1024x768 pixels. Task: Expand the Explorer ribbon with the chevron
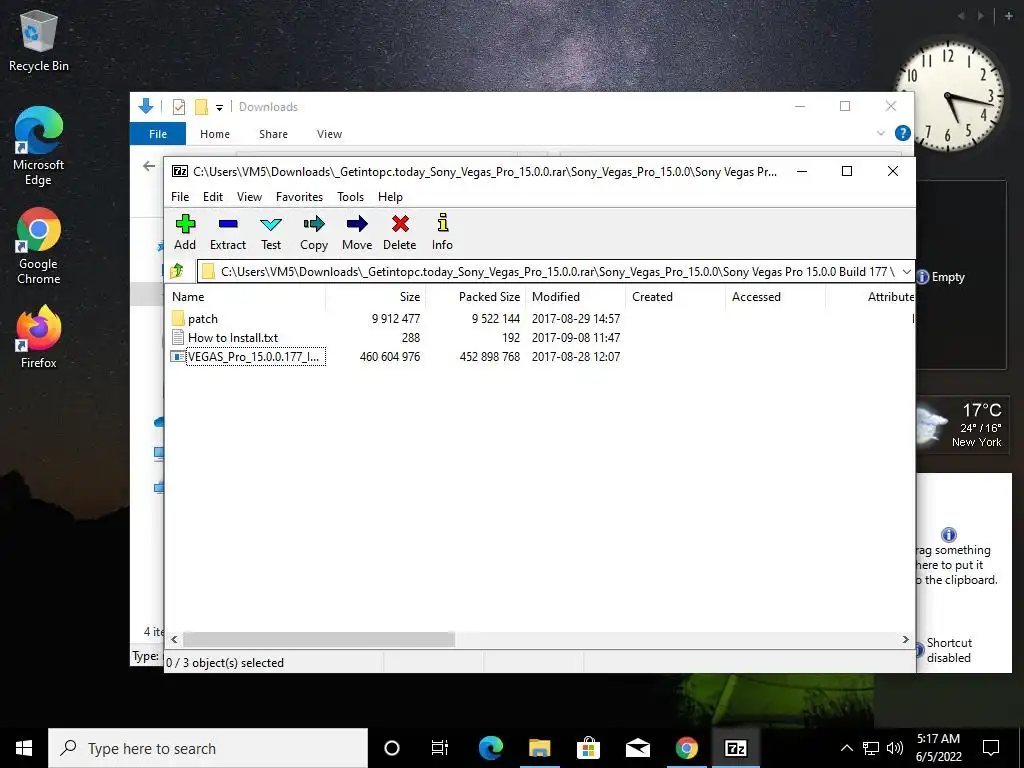[880, 133]
